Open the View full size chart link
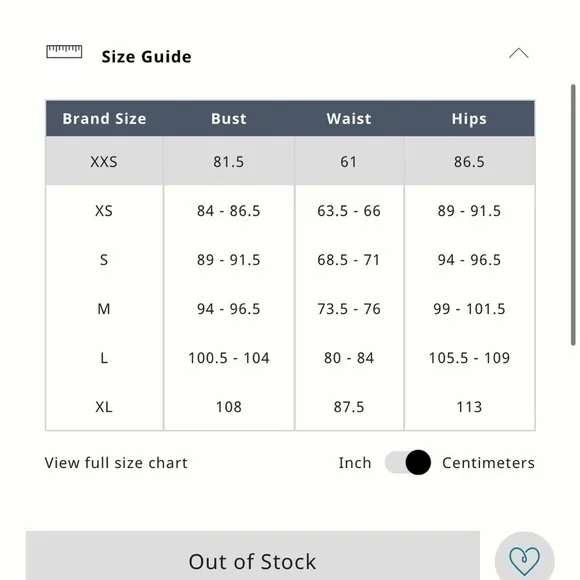Screen dimensions: 580x580 pyautogui.click(x=116, y=463)
